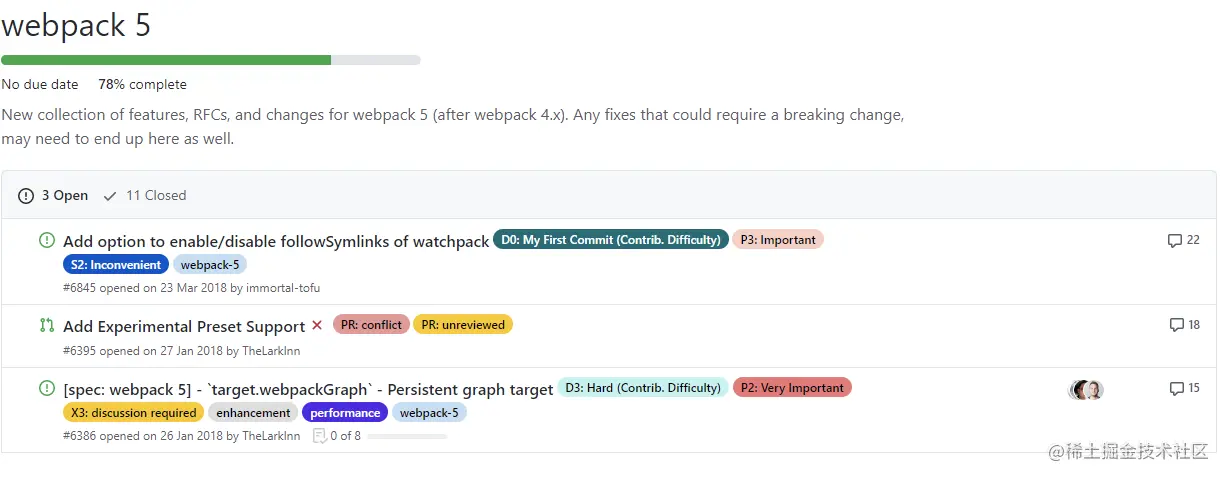Open immortal-tofu author profile link

click(x=283, y=288)
